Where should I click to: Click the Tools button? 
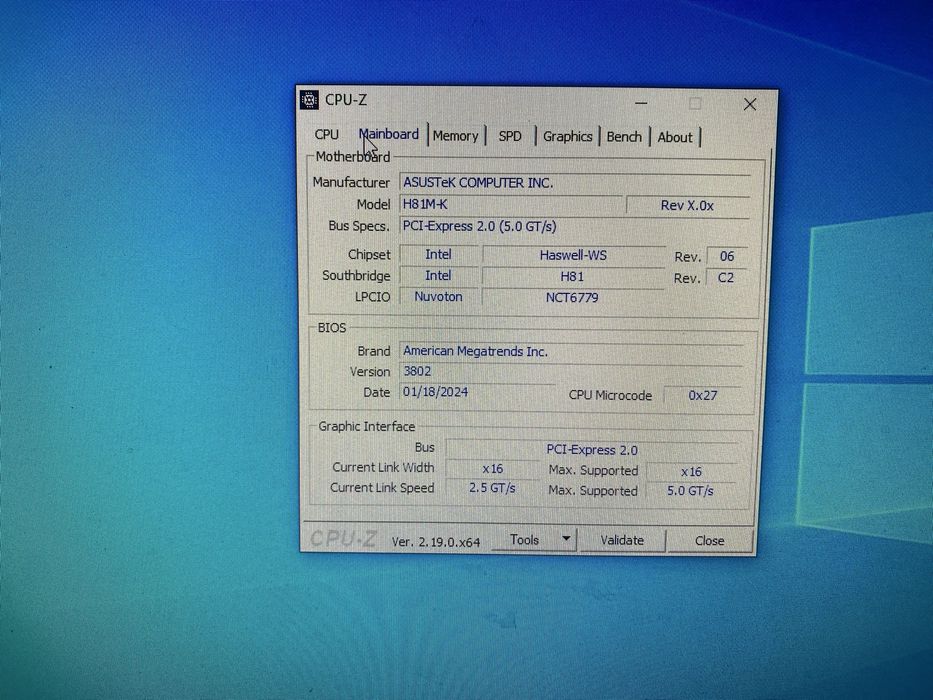524,540
